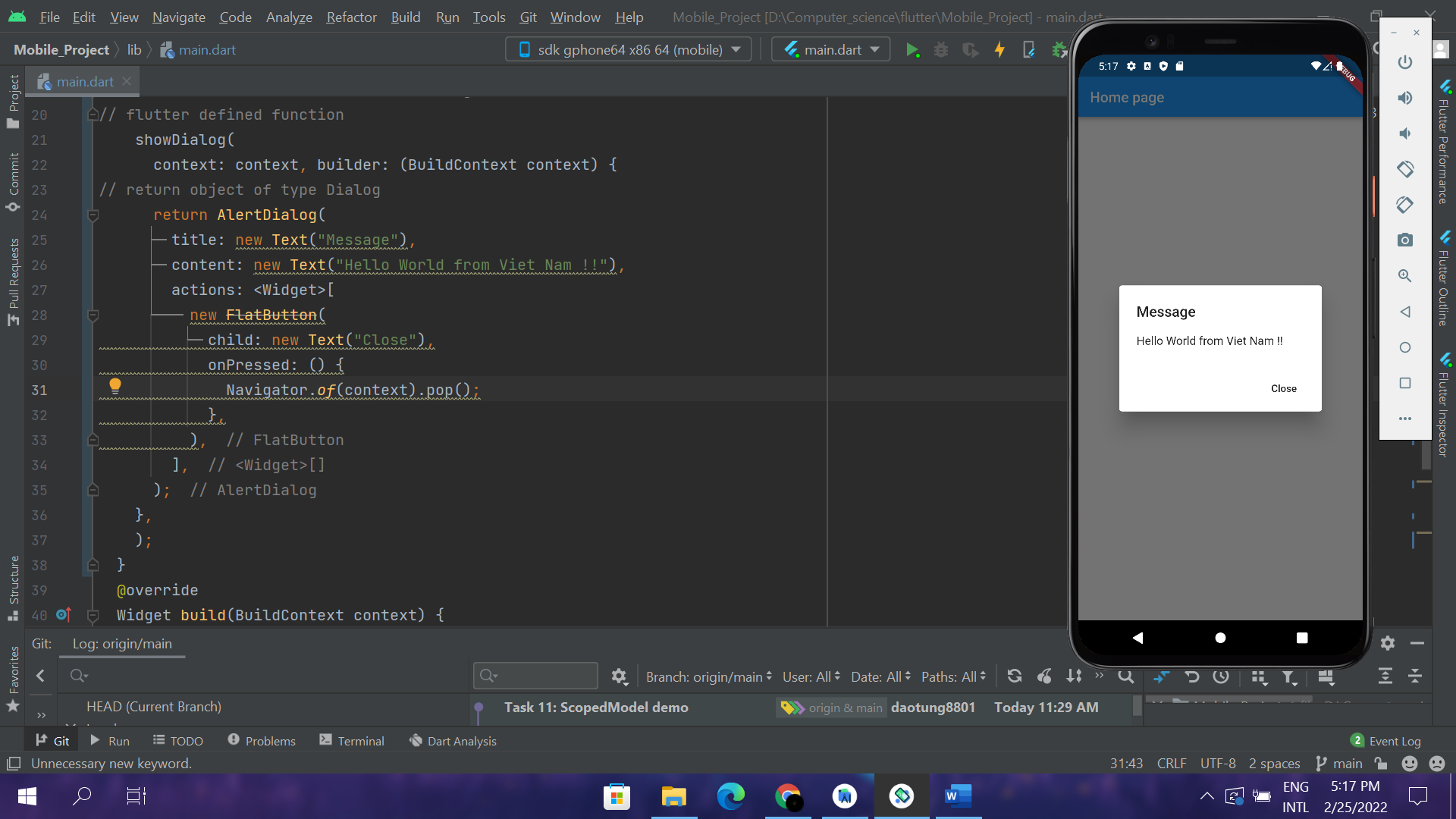Toggle IntelliSort in the Git log toolbar
1456x819 pixels.
click(1075, 676)
